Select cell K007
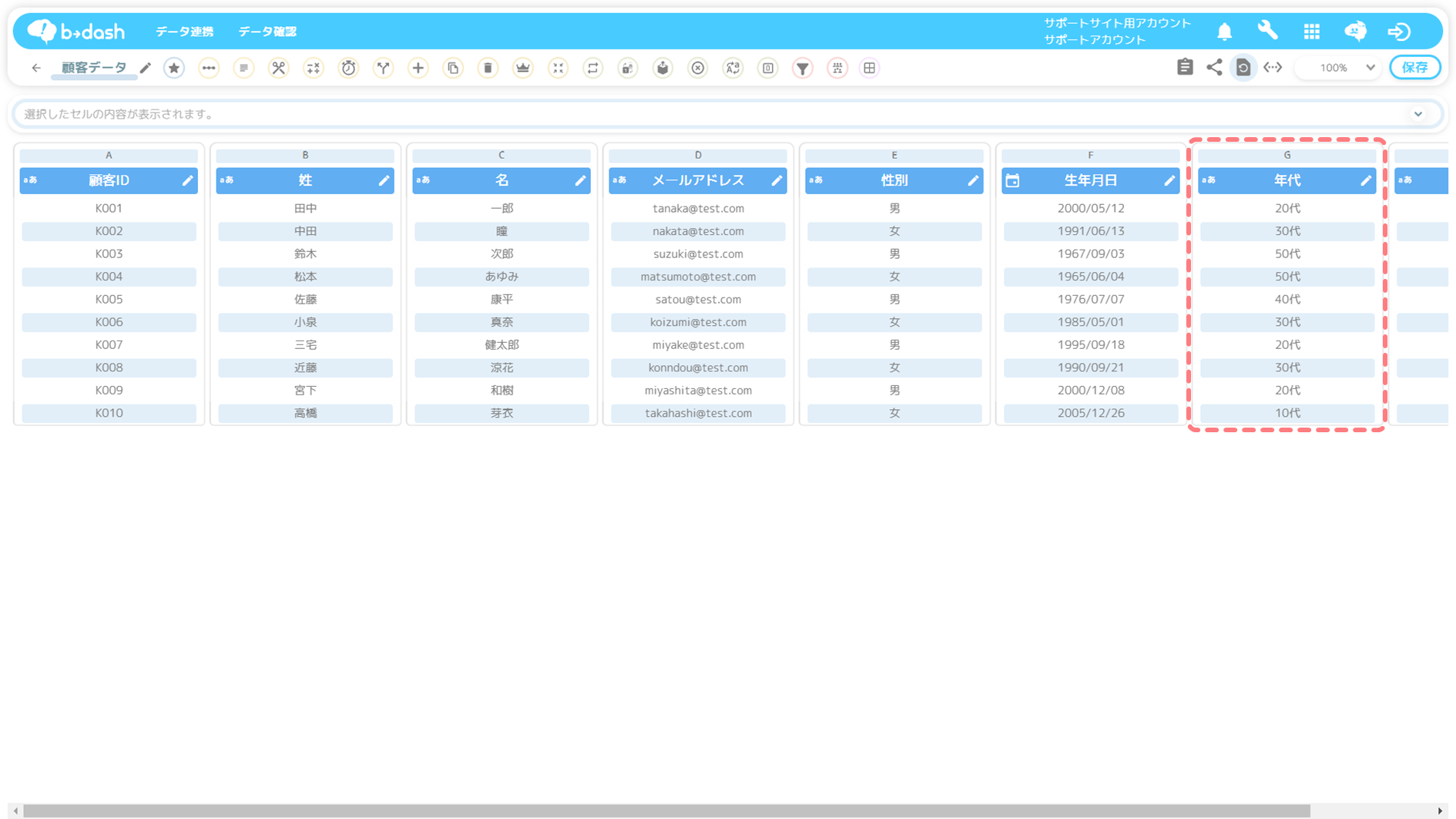Image resolution: width=1456 pixels, height=819 pixels. [x=109, y=344]
